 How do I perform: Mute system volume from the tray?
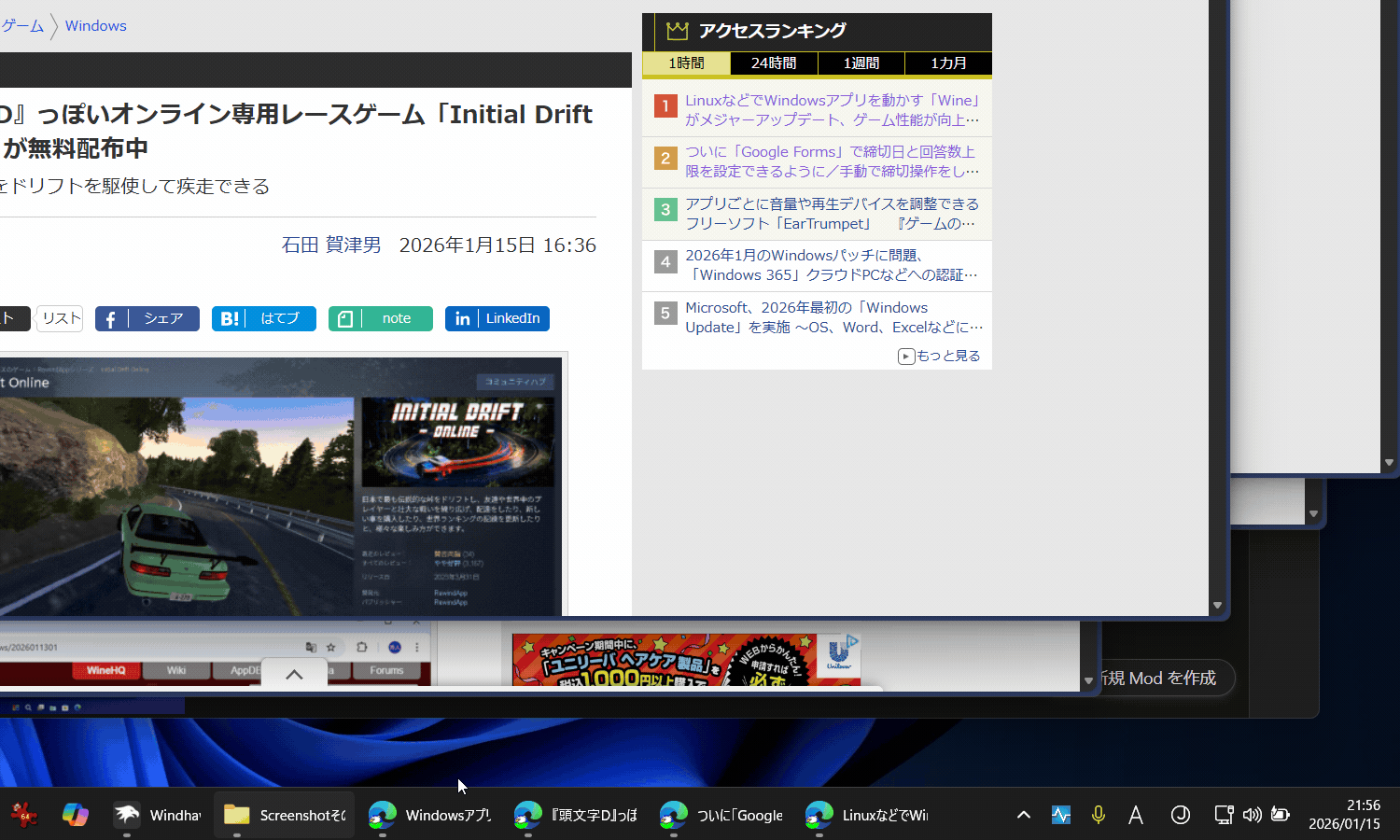pos(1252,814)
